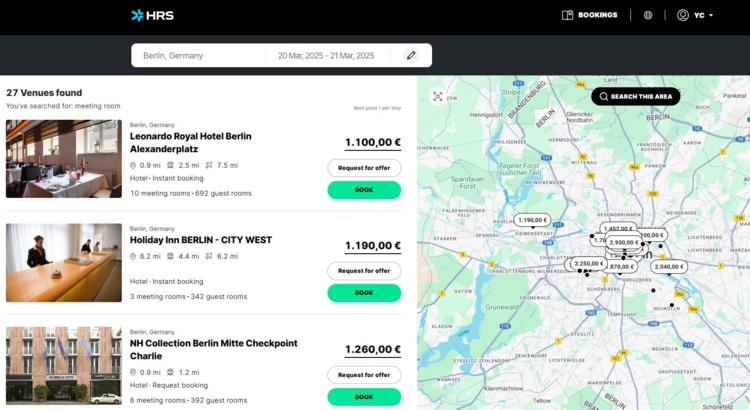
Task: Select the 2.040,00 € map price pin
Action: [669, 266]
